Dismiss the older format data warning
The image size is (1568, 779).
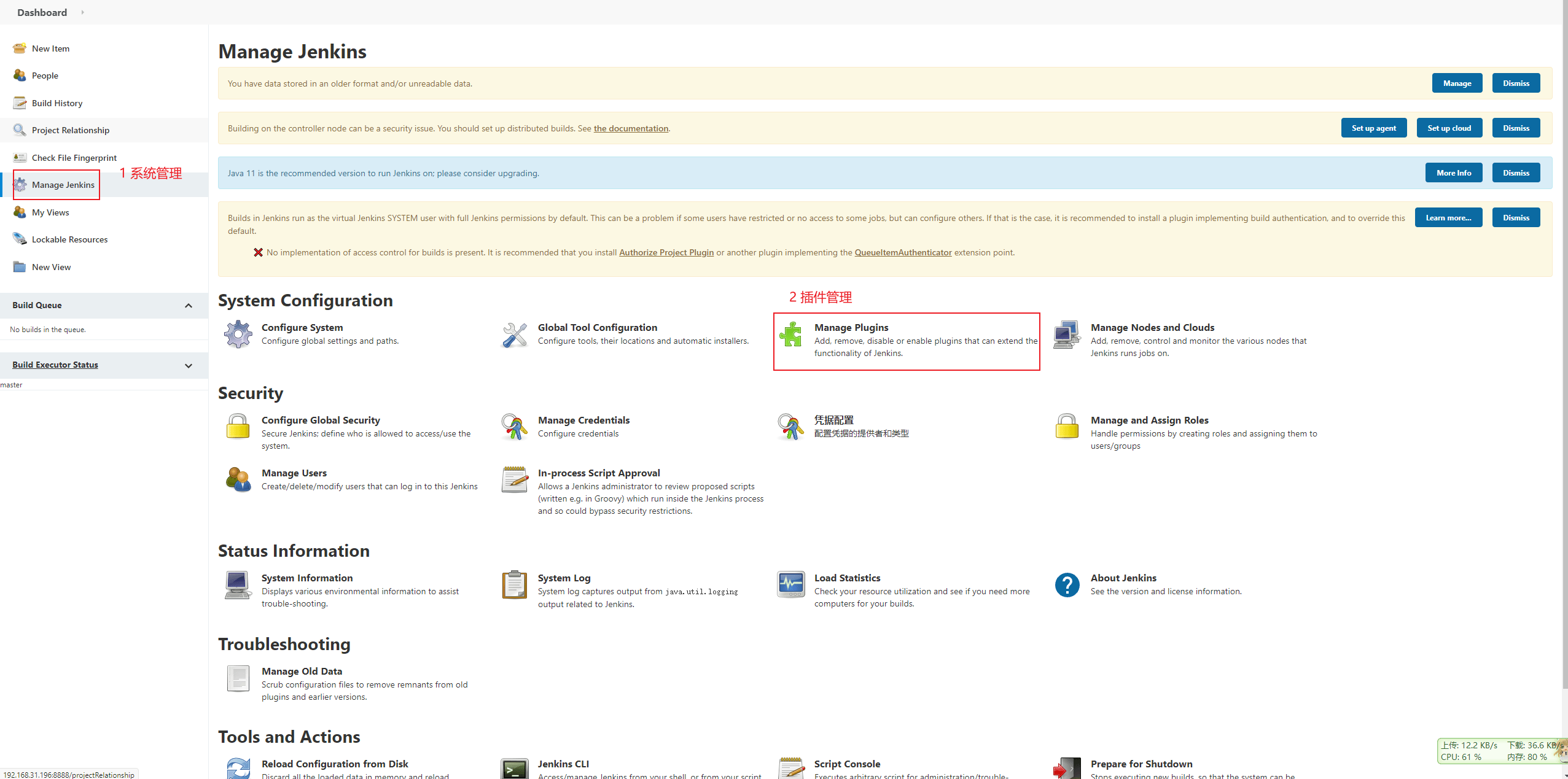1516,83
